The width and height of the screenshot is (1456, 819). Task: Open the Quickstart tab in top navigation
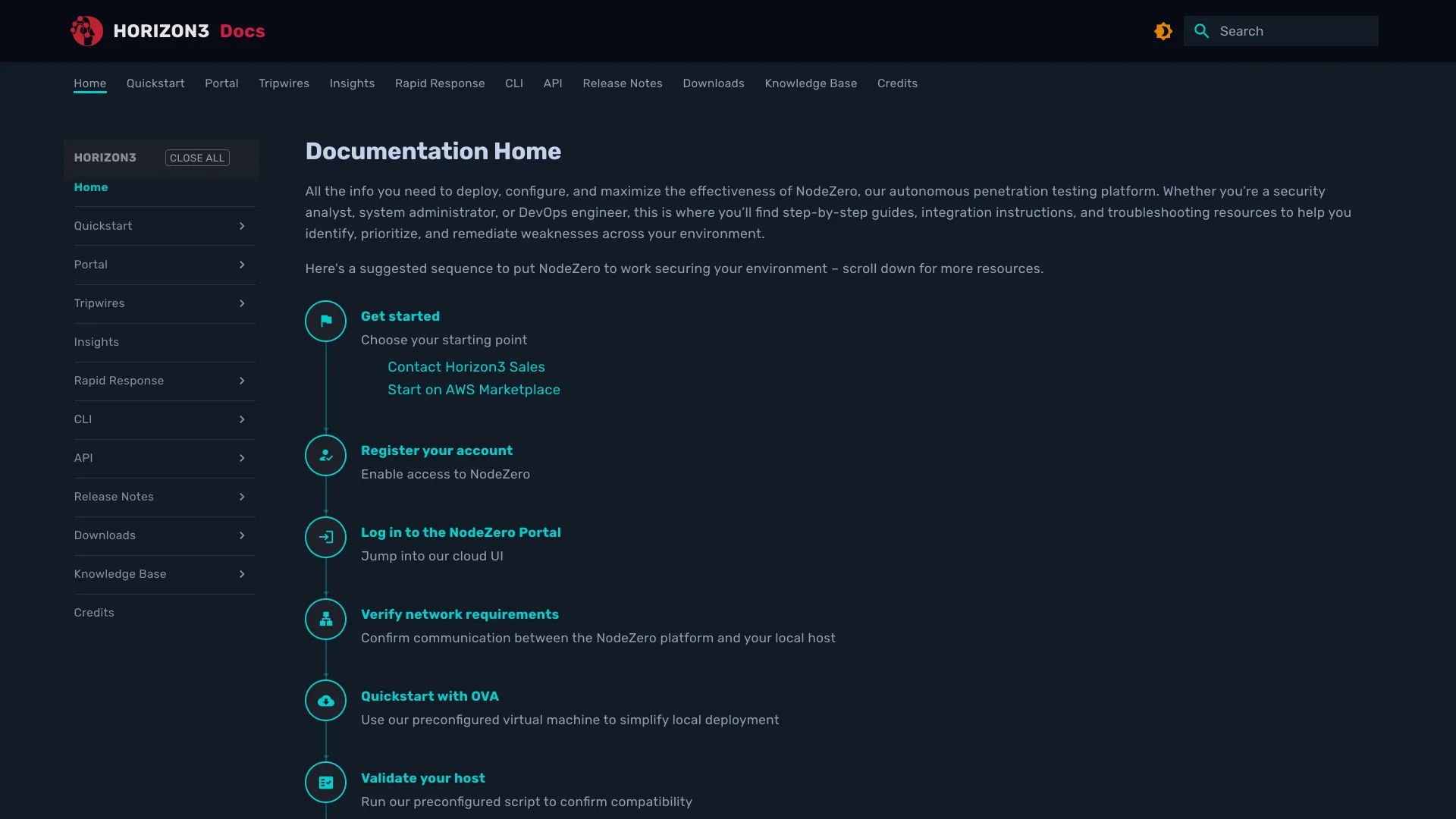coord(155,83)
